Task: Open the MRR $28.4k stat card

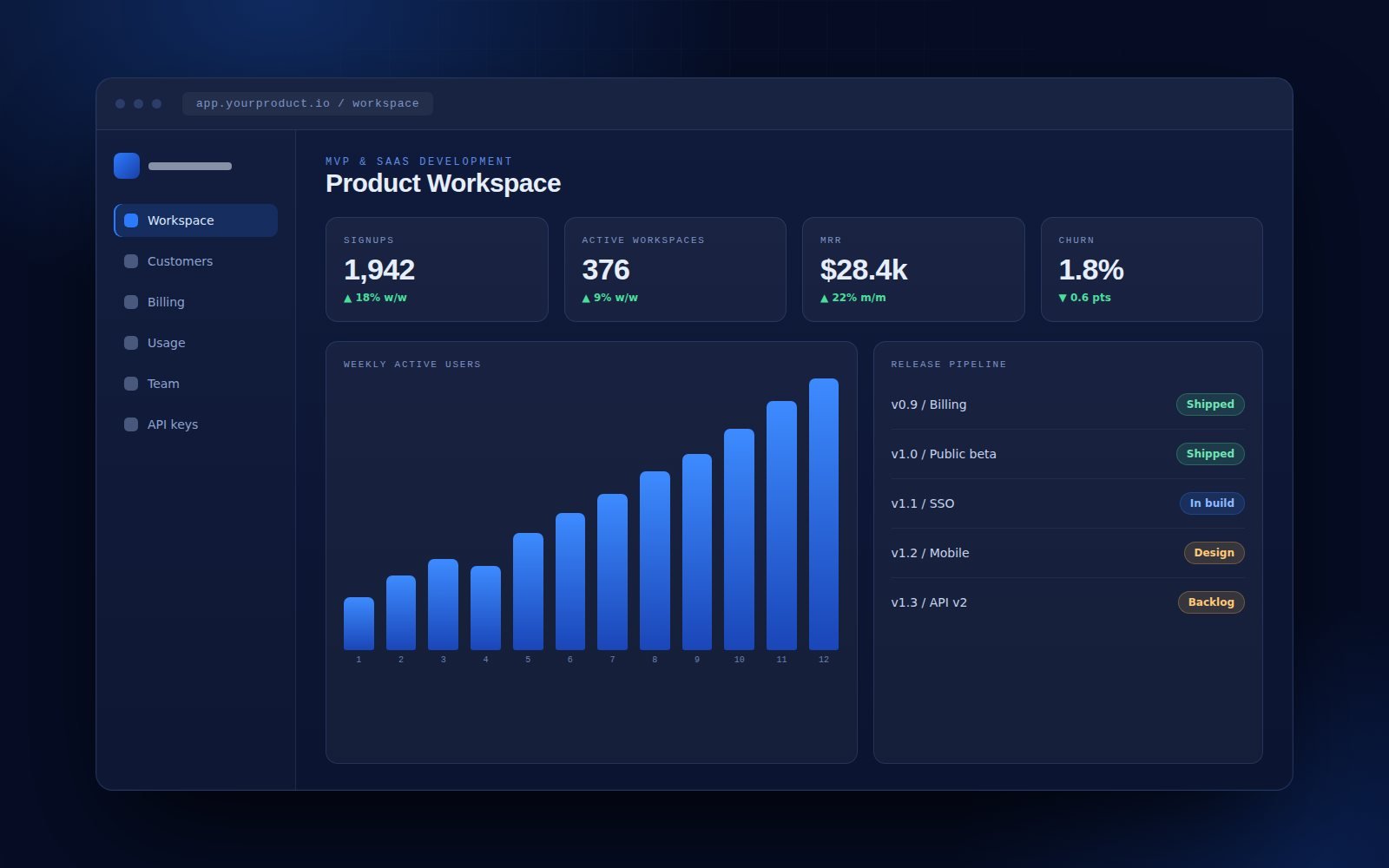Action: tap(913, 269)
